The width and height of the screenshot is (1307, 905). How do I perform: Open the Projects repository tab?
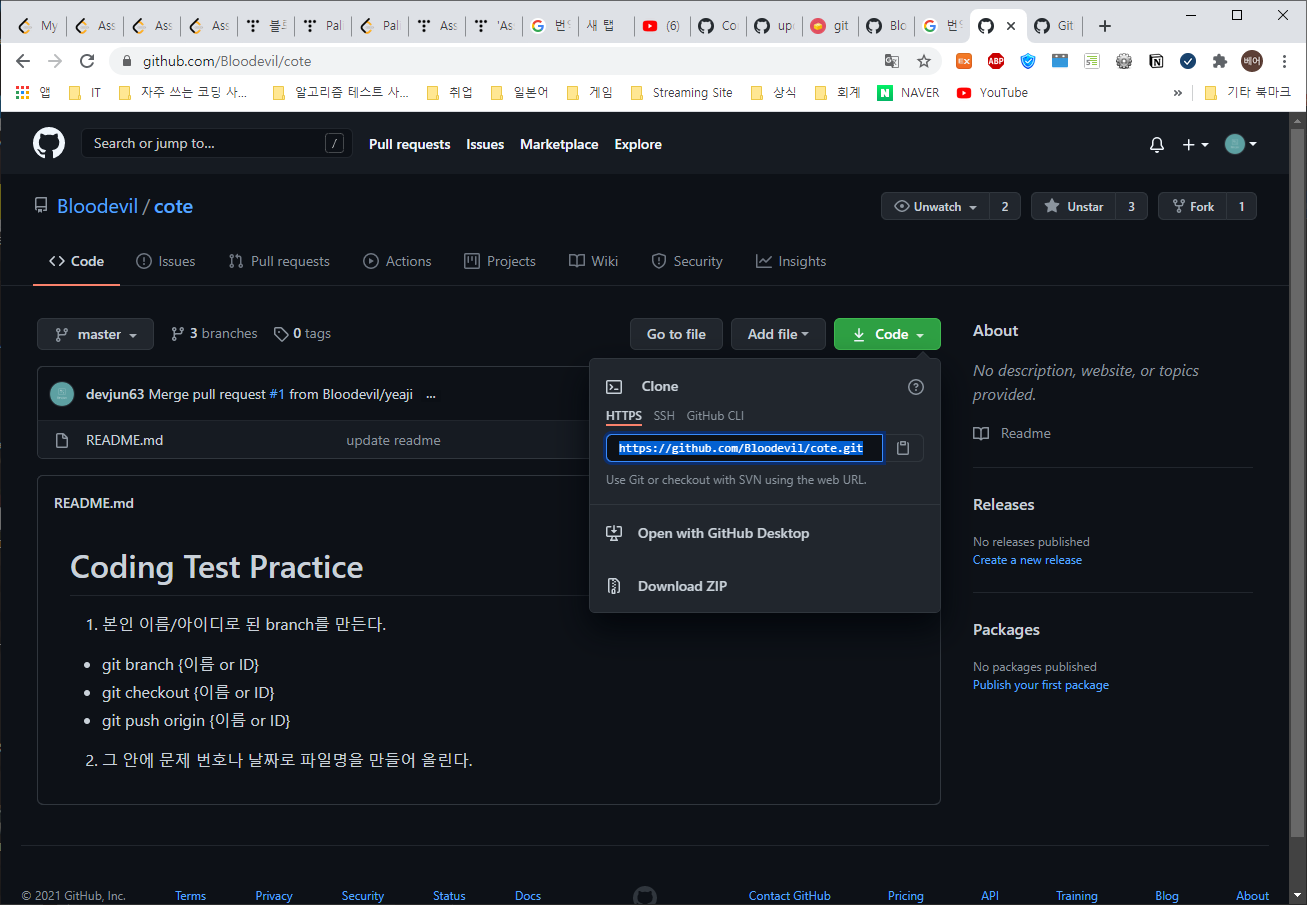point(500,261)
